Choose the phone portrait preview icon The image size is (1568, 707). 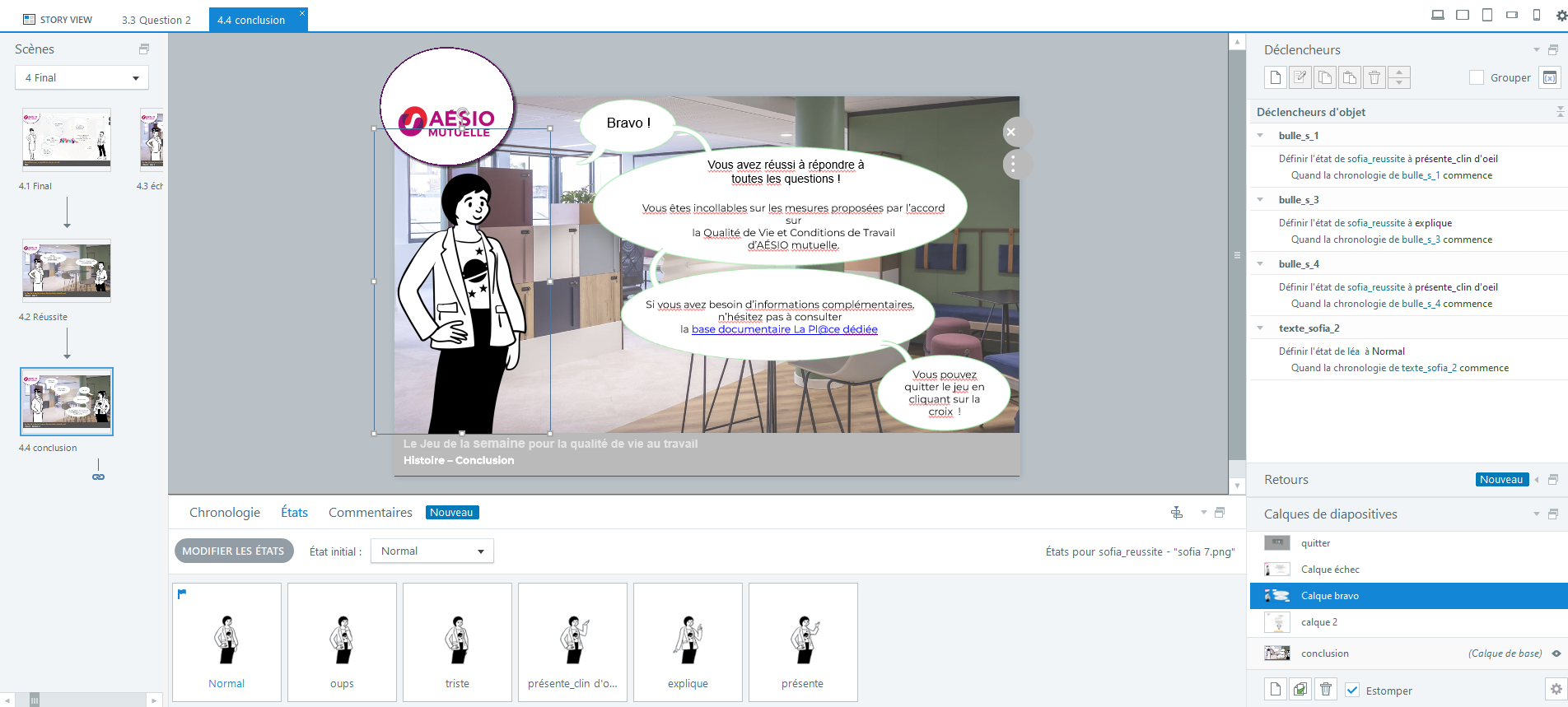(x=1536, y=15)
